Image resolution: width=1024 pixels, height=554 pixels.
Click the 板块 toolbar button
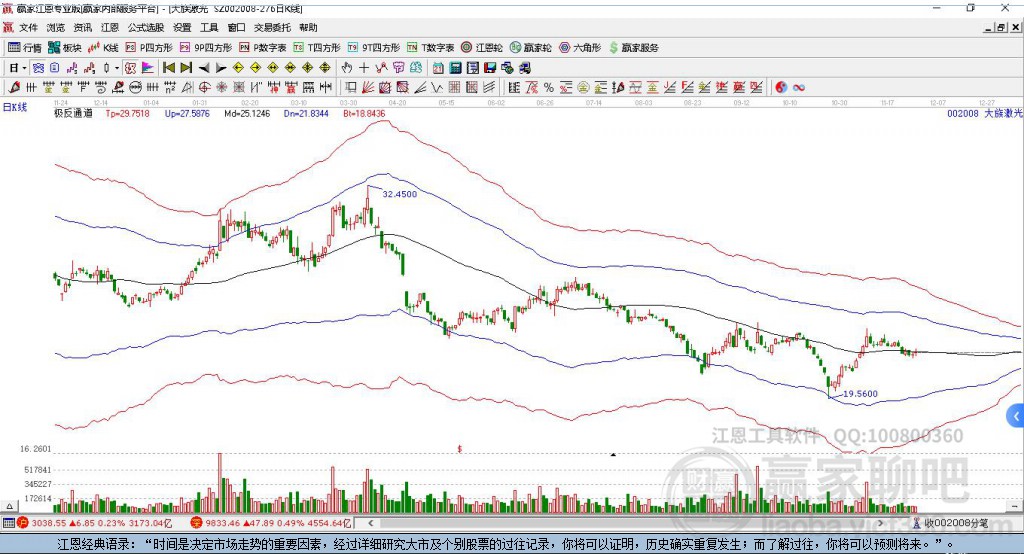[65, 48]
